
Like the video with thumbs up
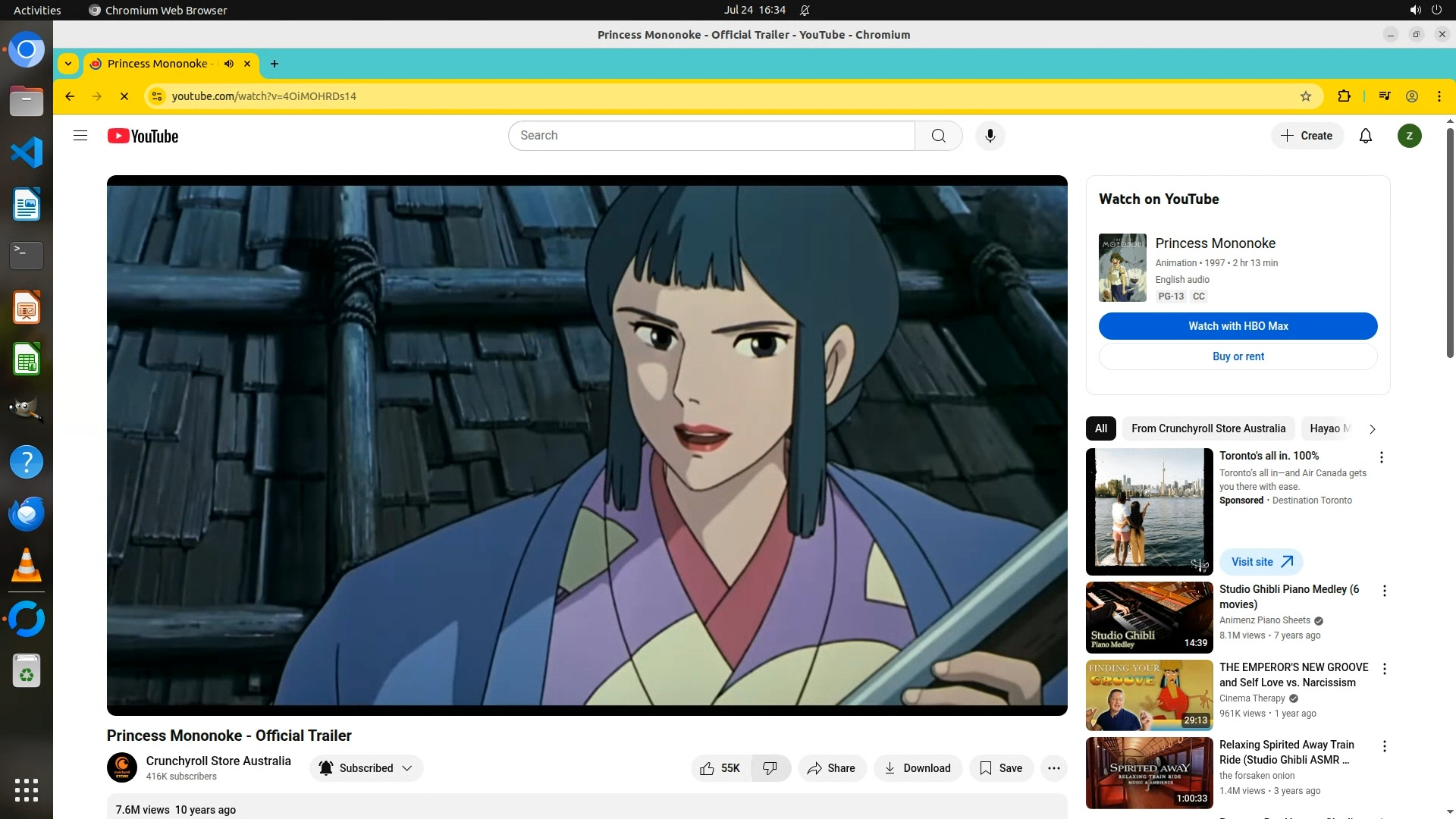pyautogui.click(x=720, y=768)
